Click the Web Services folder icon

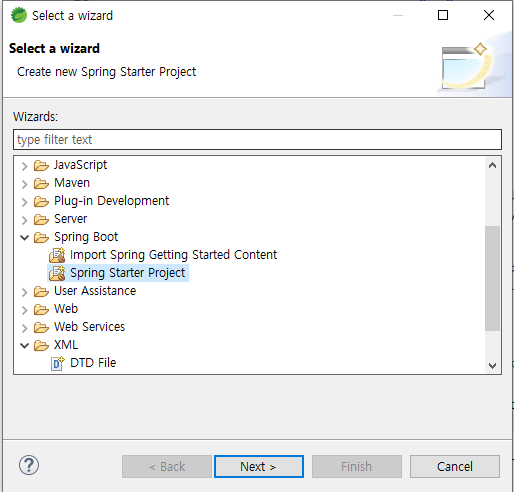click(x=41, y=327)
